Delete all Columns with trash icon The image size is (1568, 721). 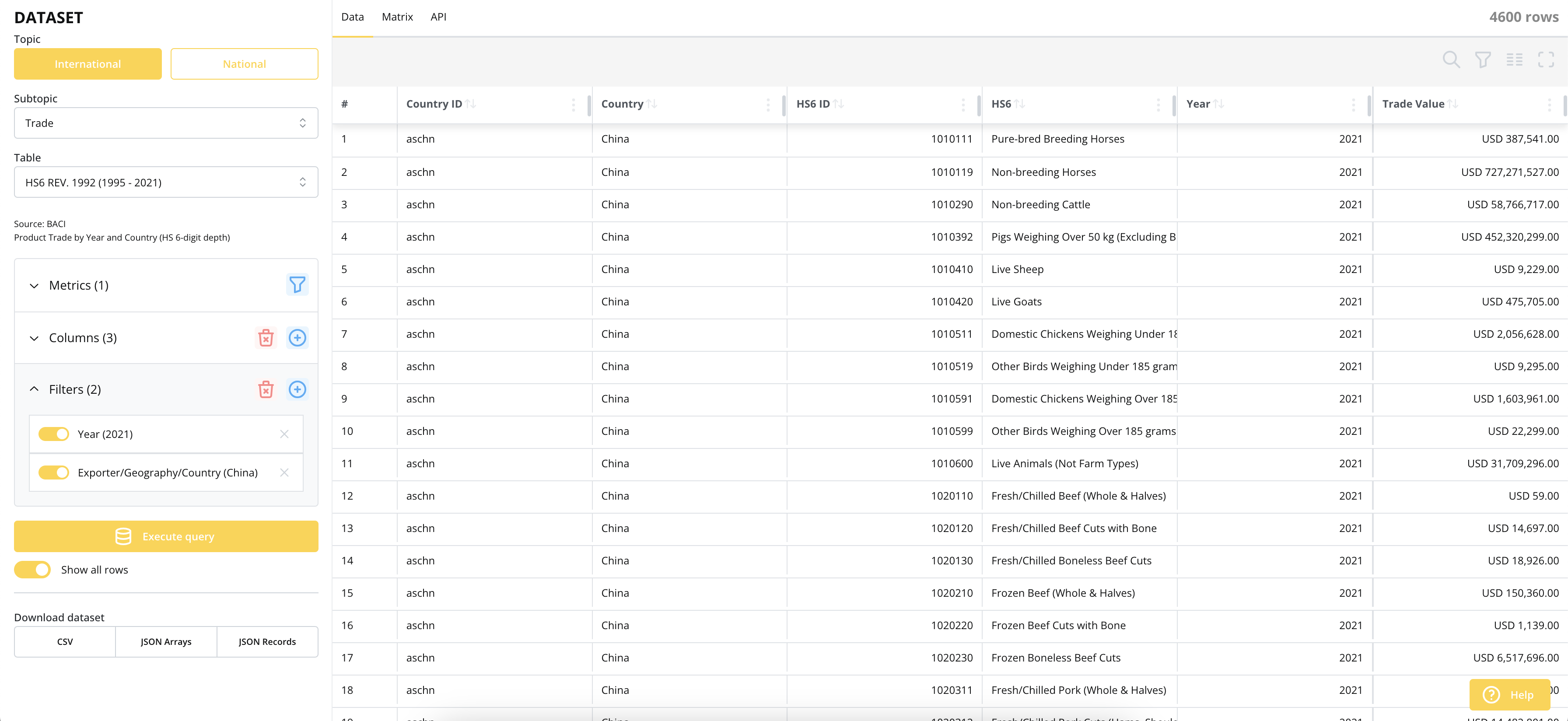pos(266,338)
